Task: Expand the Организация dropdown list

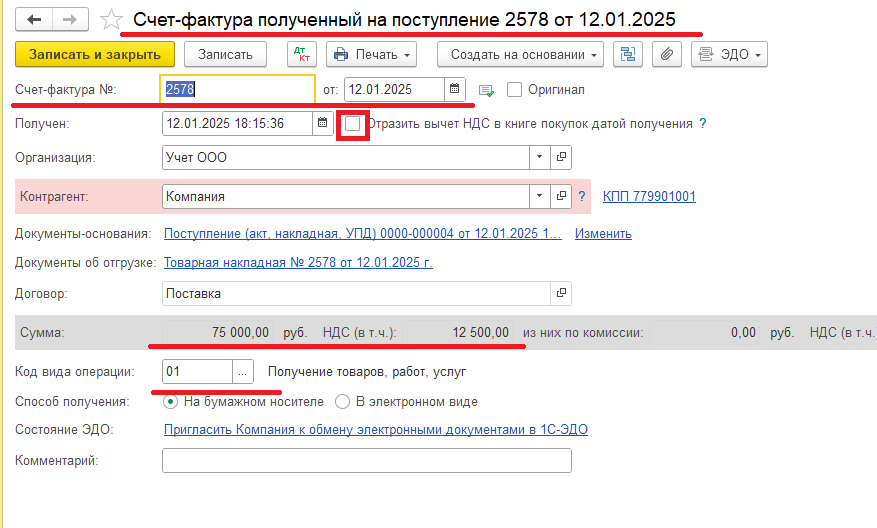Action: coord(540,157)
